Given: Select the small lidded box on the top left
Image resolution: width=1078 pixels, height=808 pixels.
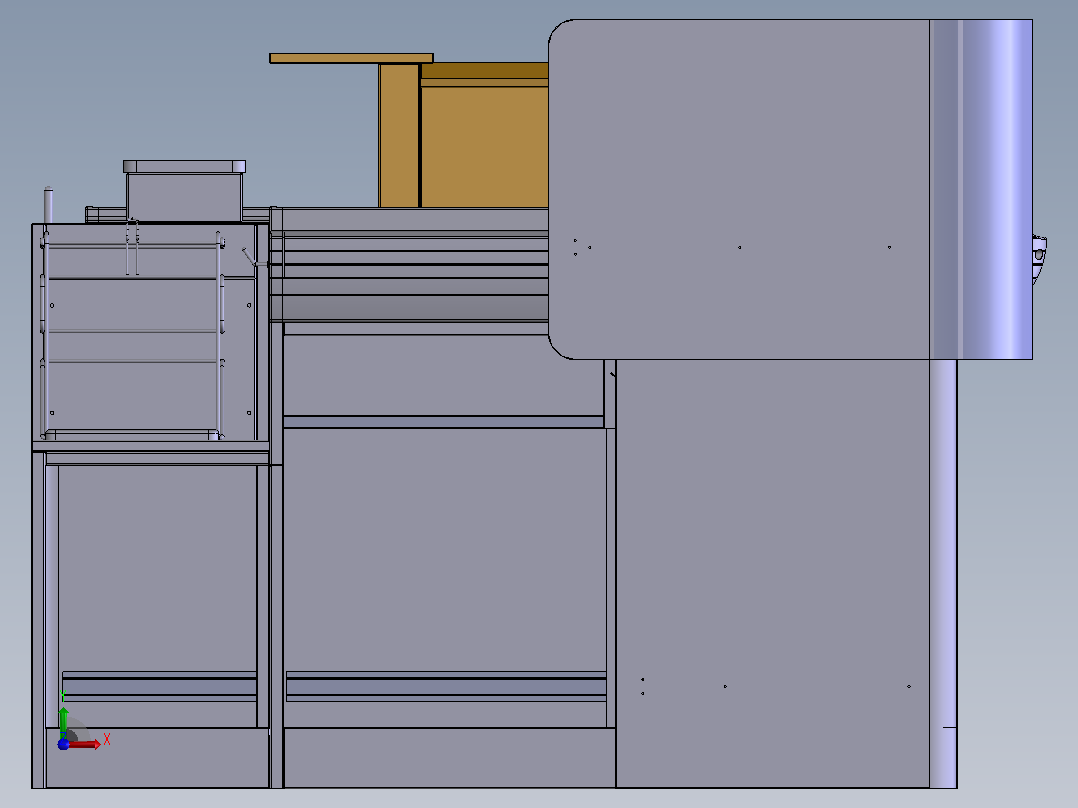Looking at the screenshot, I should tap(184, 191).
